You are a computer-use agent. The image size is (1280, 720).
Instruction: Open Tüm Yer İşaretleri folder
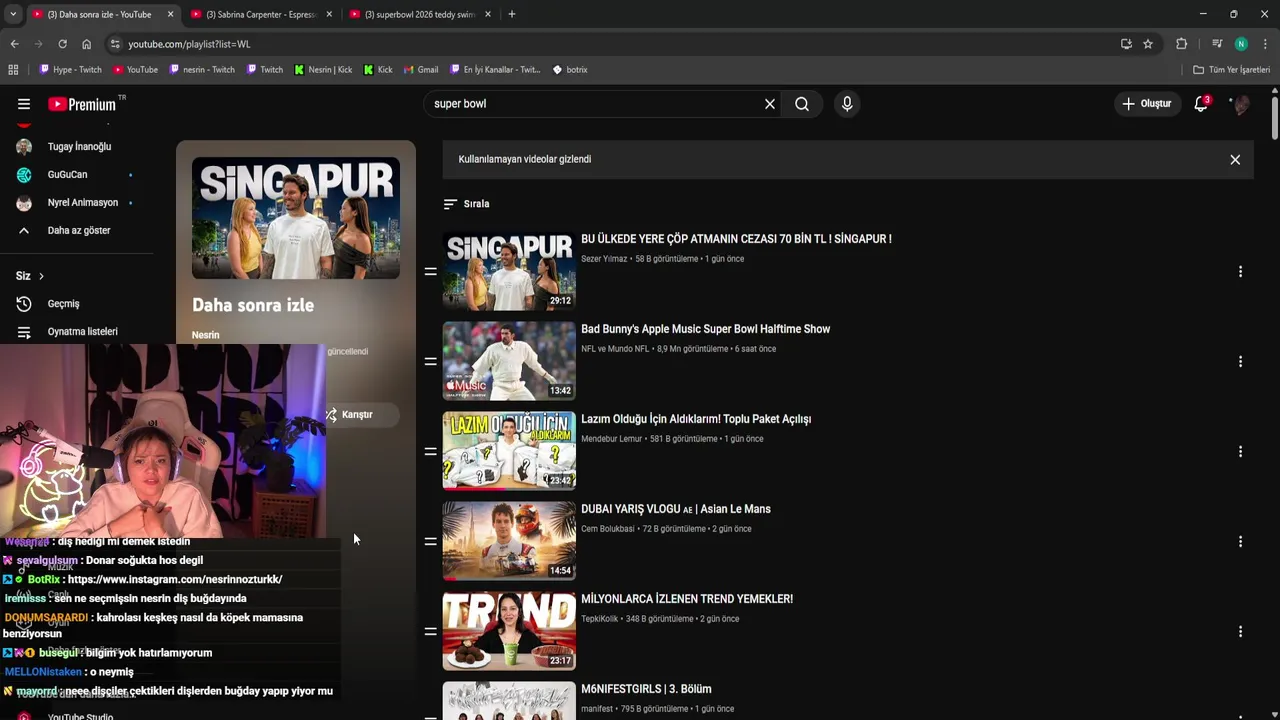pyautogui.click(x=1232, y=70)
